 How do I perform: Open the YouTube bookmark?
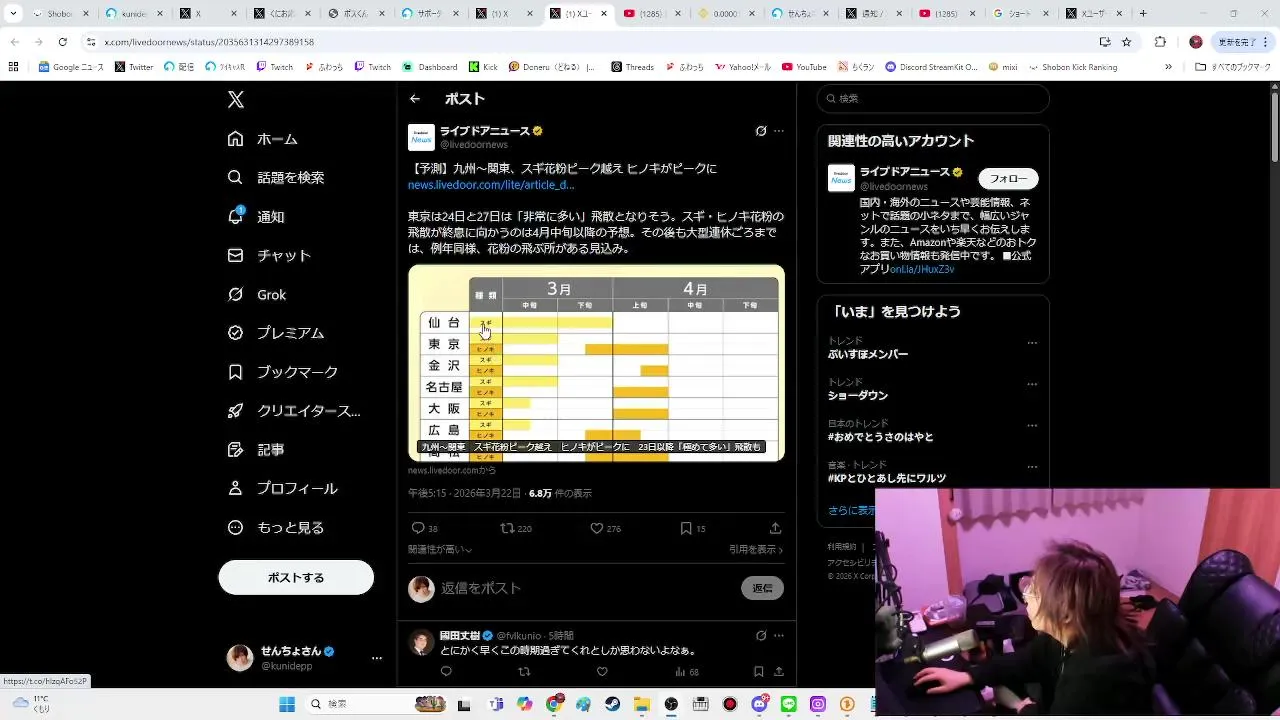click(804, 67)
